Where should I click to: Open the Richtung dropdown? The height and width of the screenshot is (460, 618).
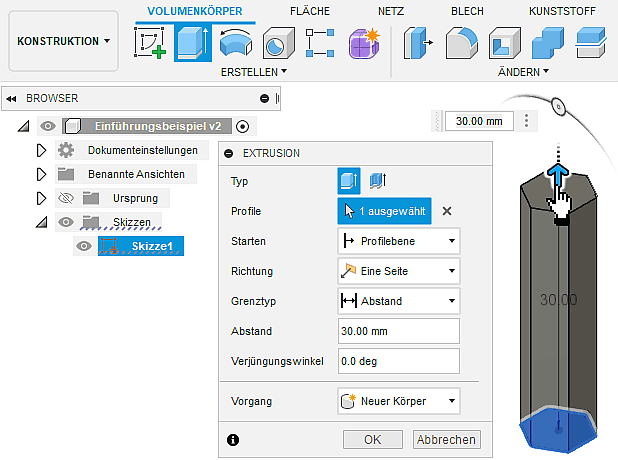pos(398,271)
